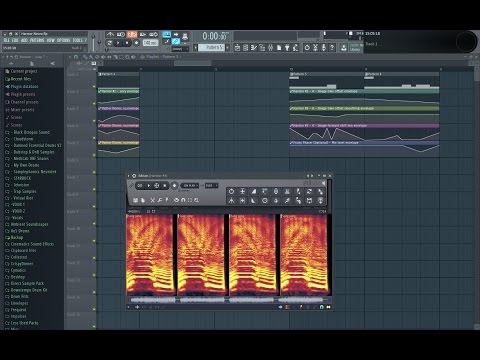Adjust the master pitch slider
This screenshot has height=360, width=480.
pyautogui.click(x=99, y=41)
